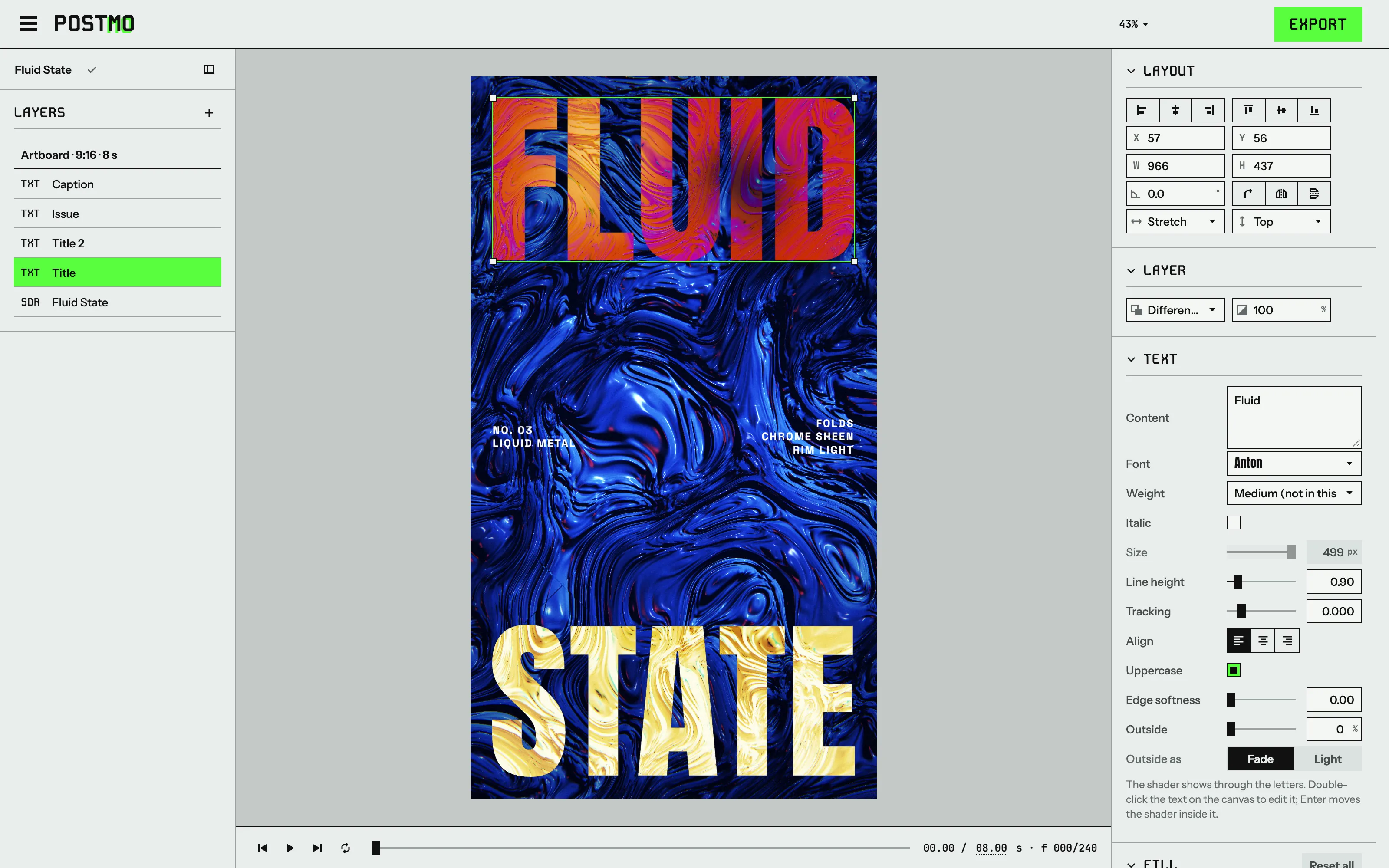Image resolution: width=1389 pixels, height=868 pixels.
Task: Collapse the LAYOUT section
Action: (1131, 71)
